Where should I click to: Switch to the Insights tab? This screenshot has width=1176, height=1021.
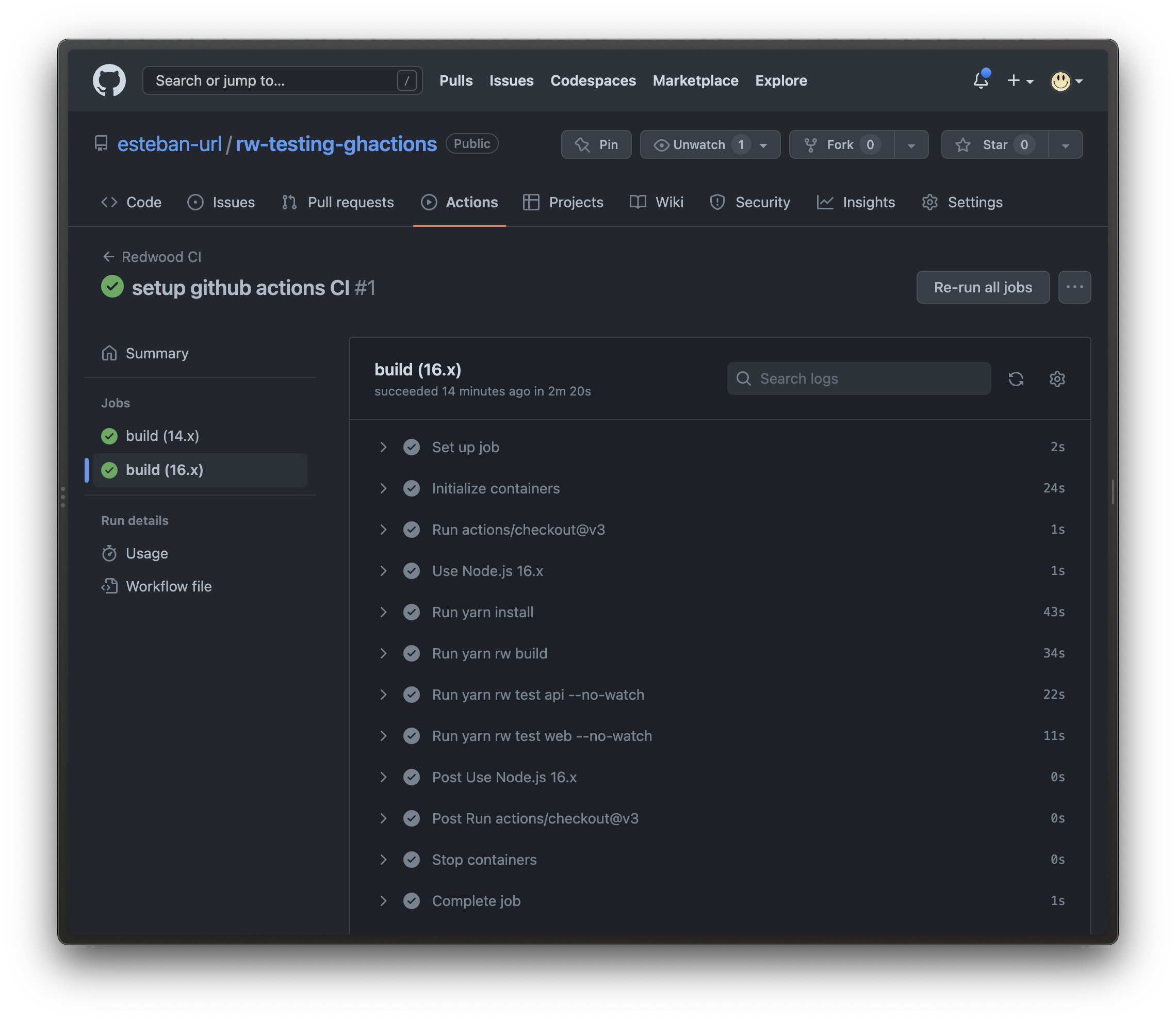pos(856,202)
